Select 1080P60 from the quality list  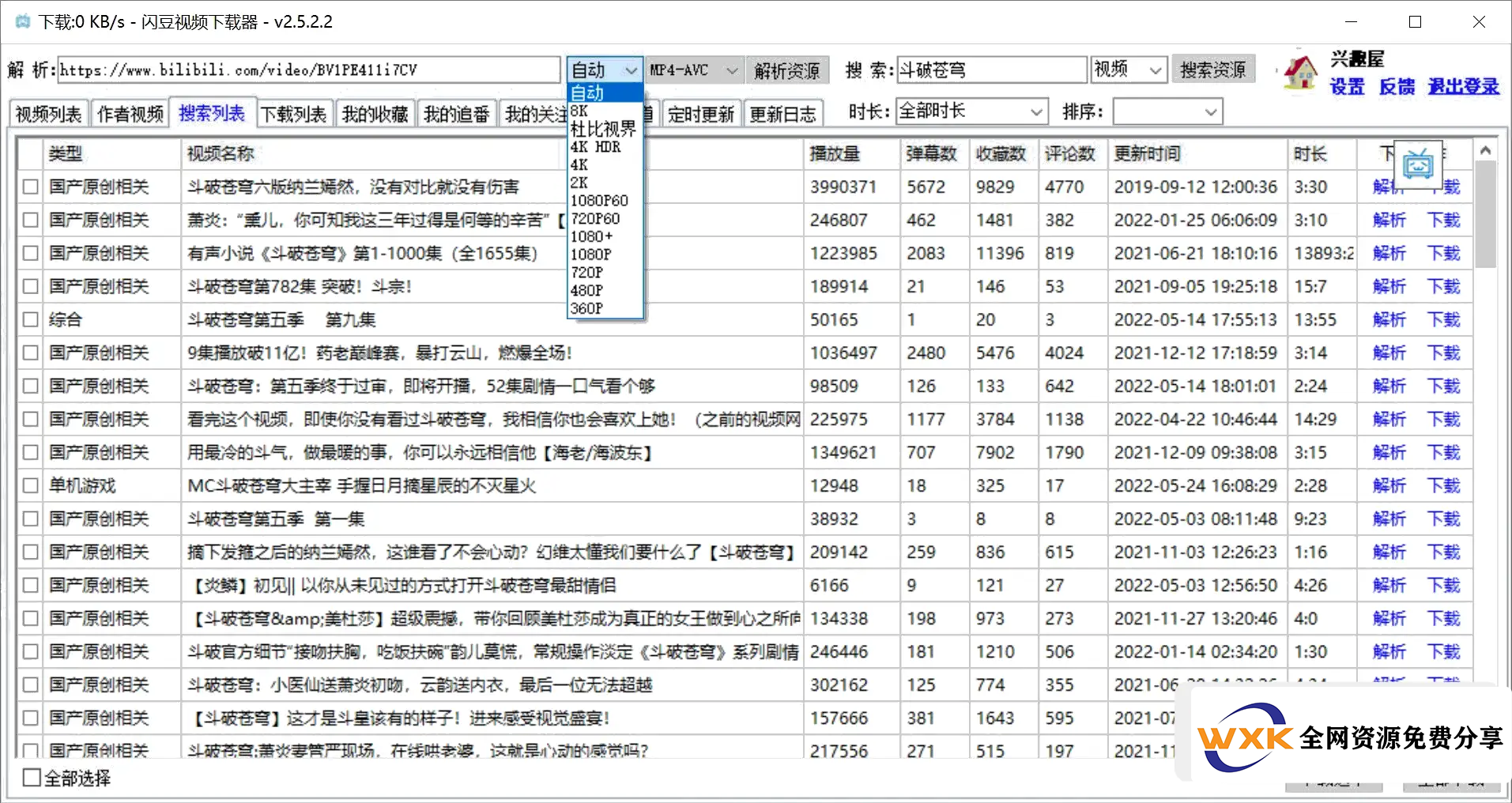tap(599, 201)
